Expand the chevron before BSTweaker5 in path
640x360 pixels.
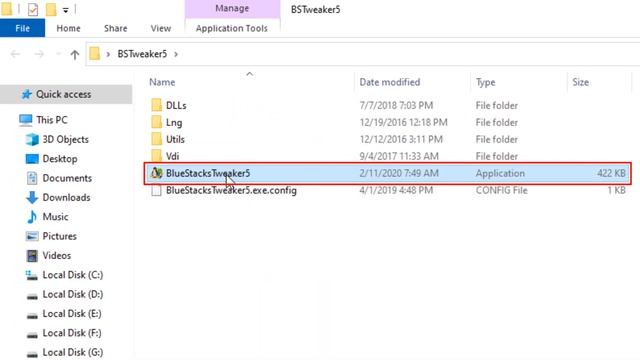click(x=108, y=54)
